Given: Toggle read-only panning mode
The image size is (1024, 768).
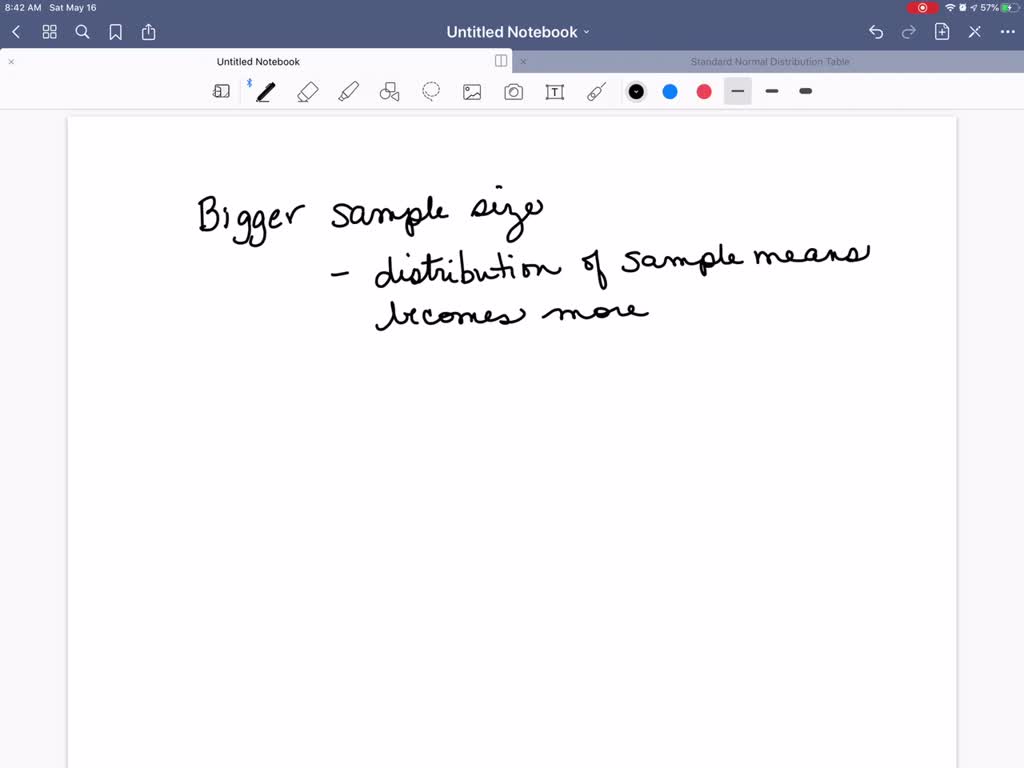Looking at the screenshot, I should pyautogui.click(x=221, y=91).
